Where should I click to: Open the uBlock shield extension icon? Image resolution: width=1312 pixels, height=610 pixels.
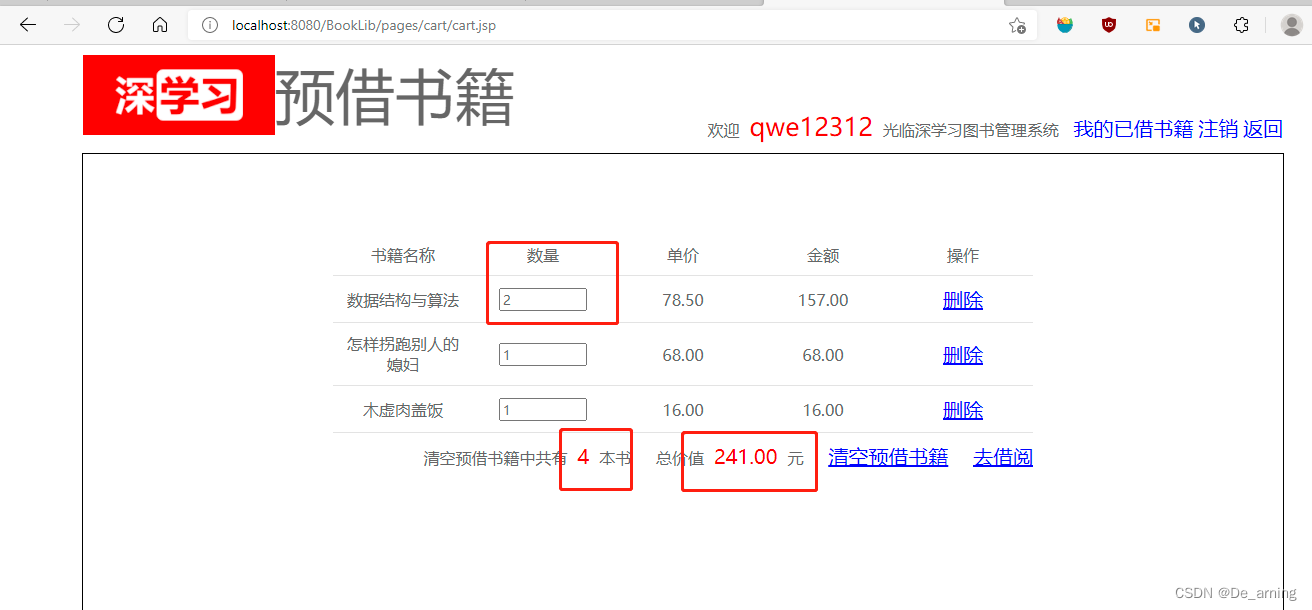pyautogui.click(x=1109, y=25)
